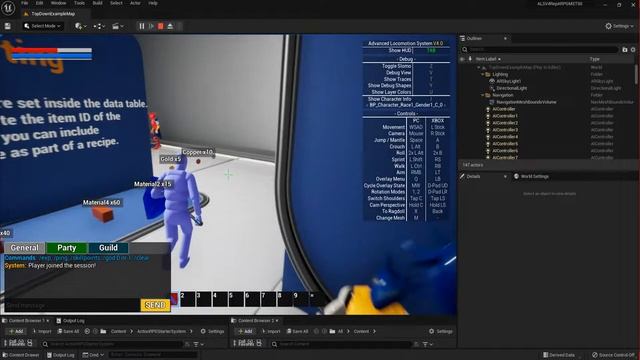This screenshot has width=640, height=360.
Task: Sort by Type column header
Action: (x=595, y=59)
